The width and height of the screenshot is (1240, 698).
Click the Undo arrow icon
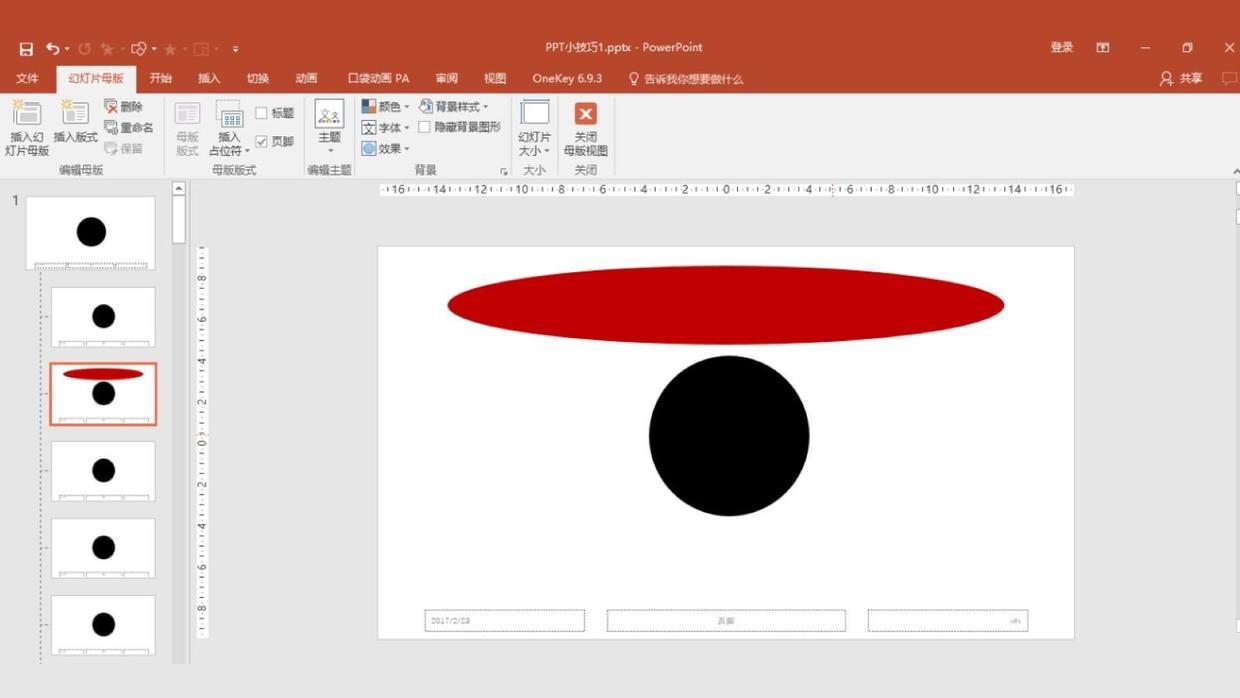(x=53, y=48)
